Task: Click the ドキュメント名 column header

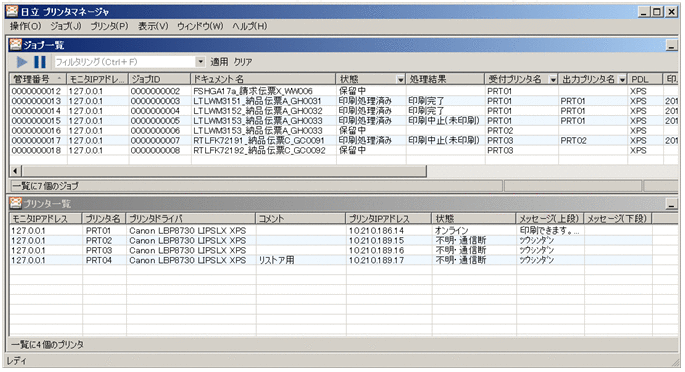Action: pyautogui.click(x=263, y=79)
